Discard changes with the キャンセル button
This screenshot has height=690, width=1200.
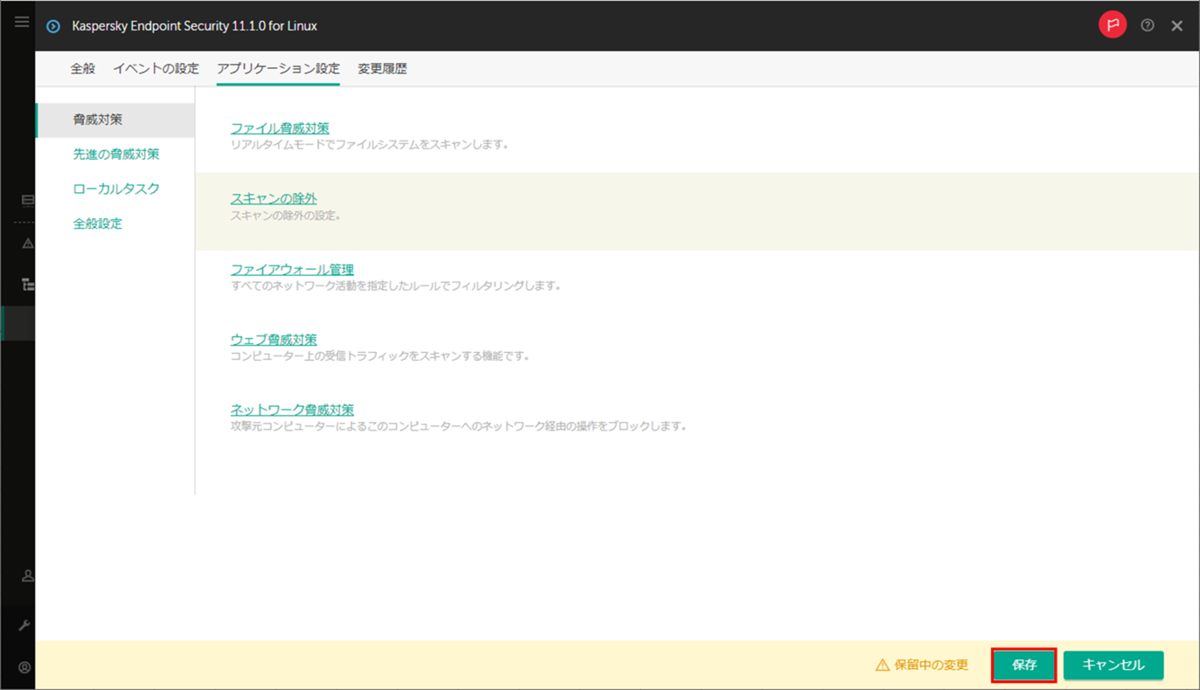coord(1112,664)
